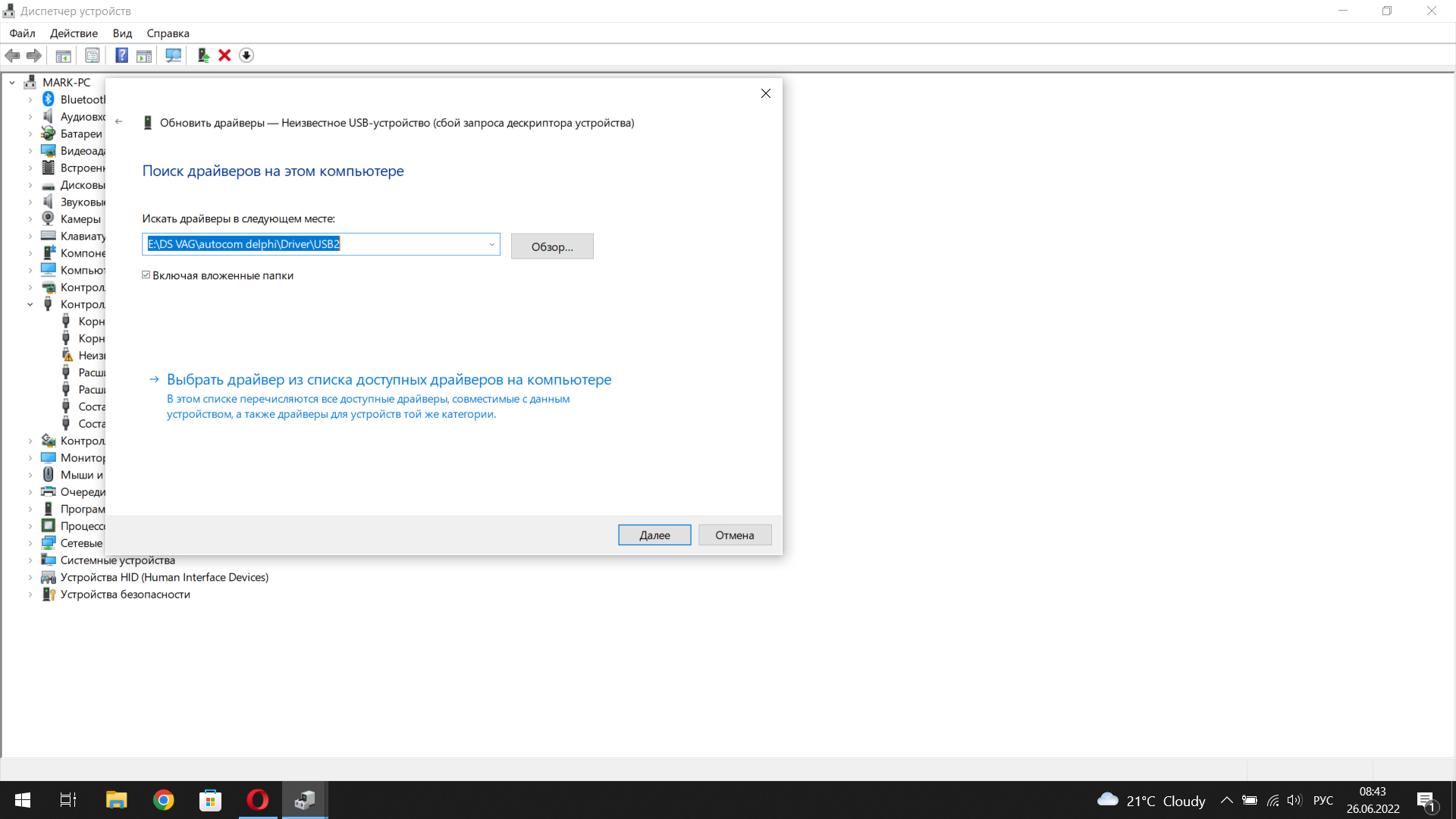Screen dimensions: 1456x819
Task: Toggle the include subfolders checkbox
Action: click(146, 275)
